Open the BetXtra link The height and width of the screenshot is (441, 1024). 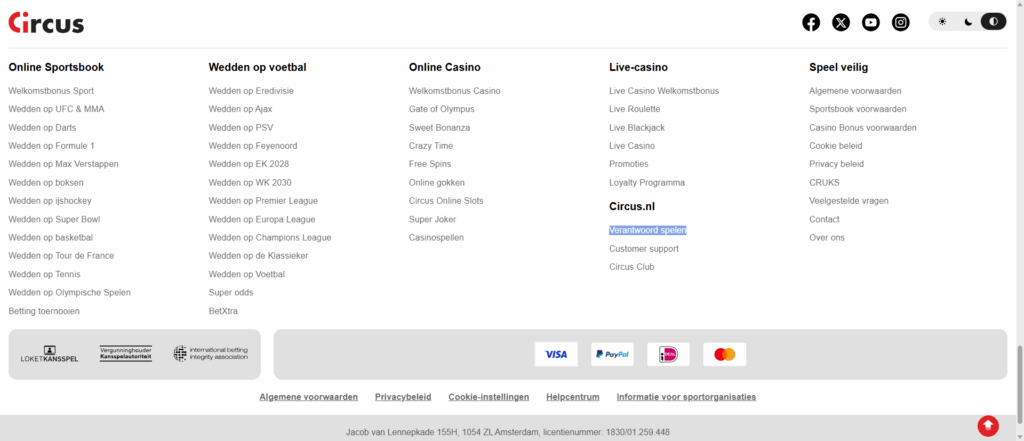click(223, 311)
